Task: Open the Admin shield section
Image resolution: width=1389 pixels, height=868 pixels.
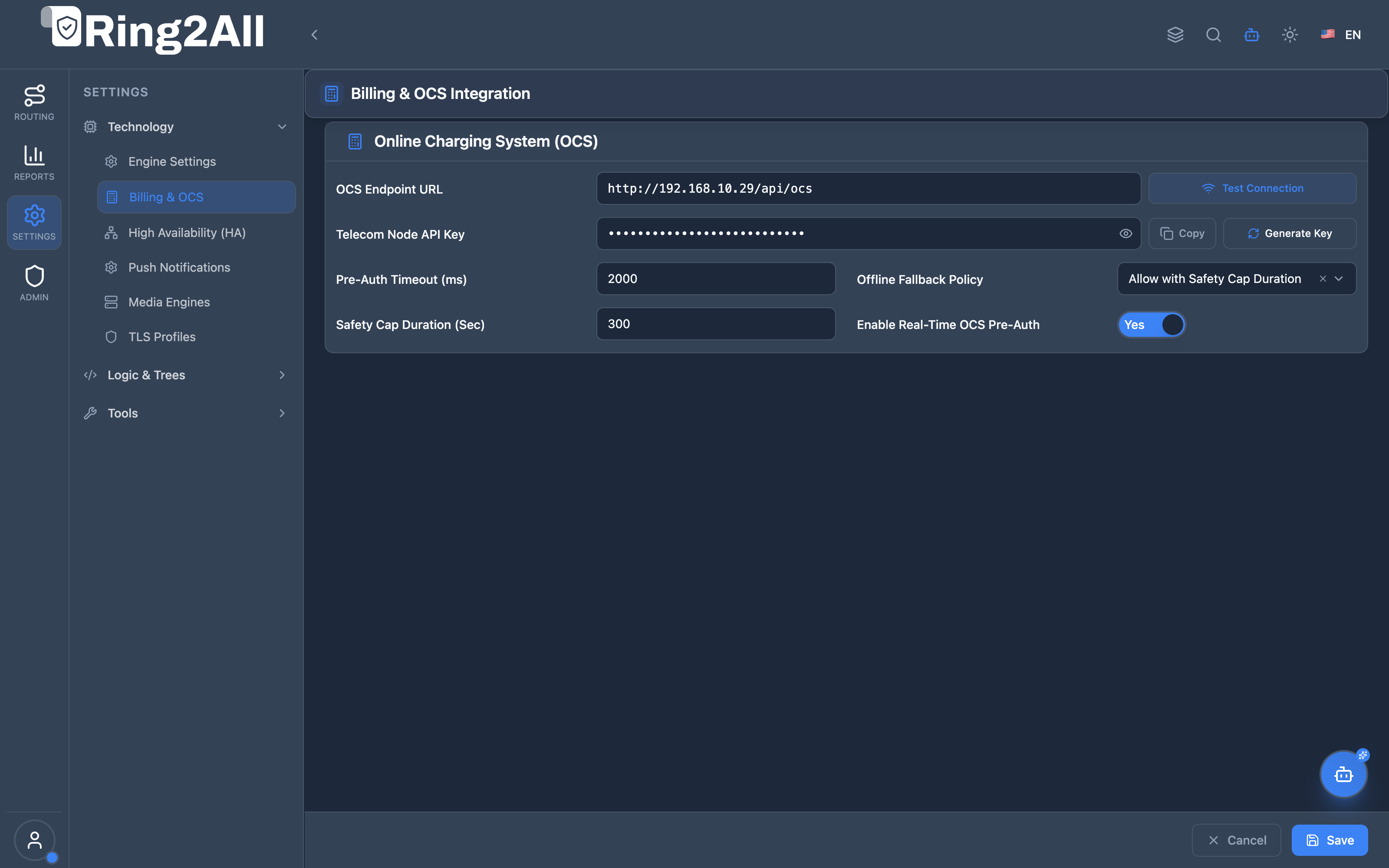Action: (34, 283)
